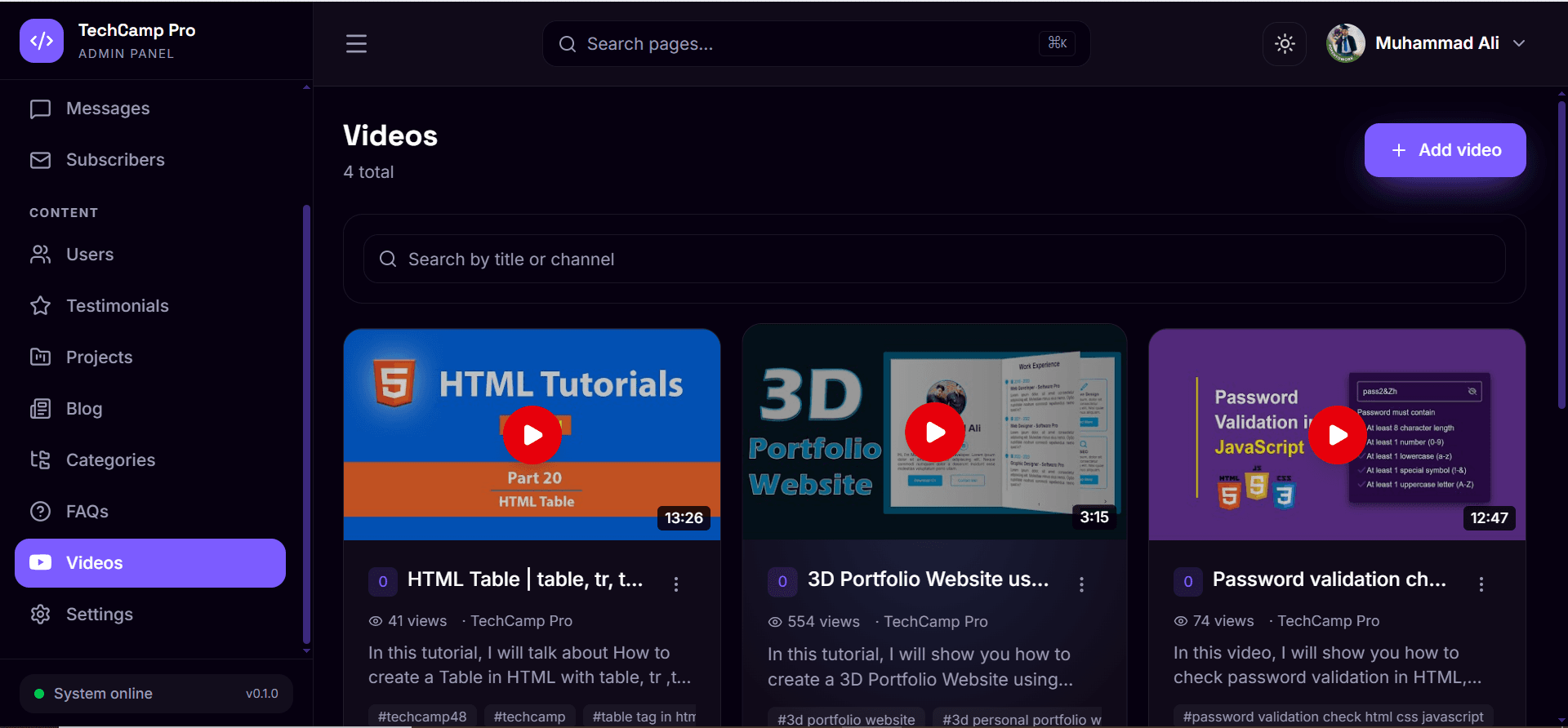Click the 554 views eye icon
1568x728 pixels.
[x=775, y=622]
